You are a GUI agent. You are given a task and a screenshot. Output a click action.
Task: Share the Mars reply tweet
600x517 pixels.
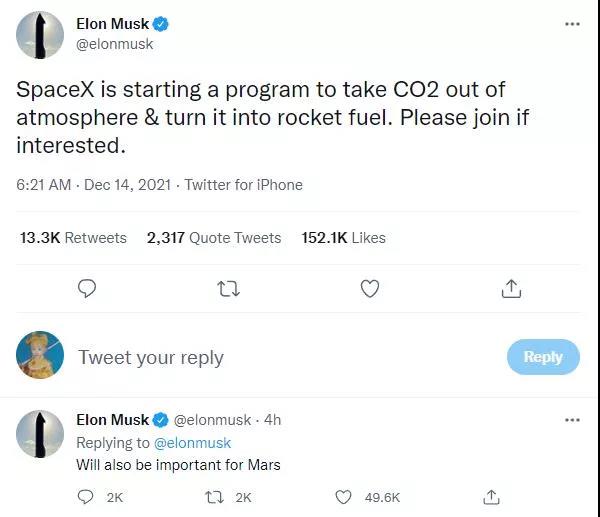pyautogui.click(x=491, y=497)
